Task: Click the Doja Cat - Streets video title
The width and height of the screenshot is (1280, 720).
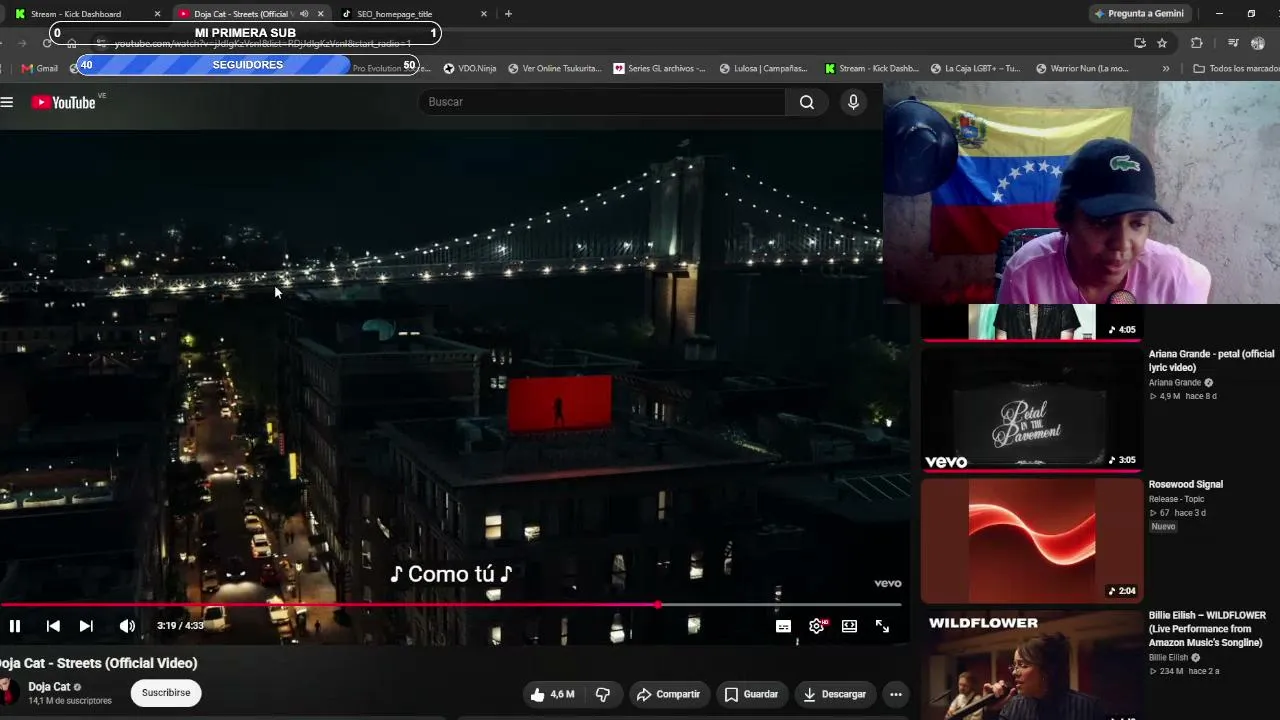Action: point(99,663)
